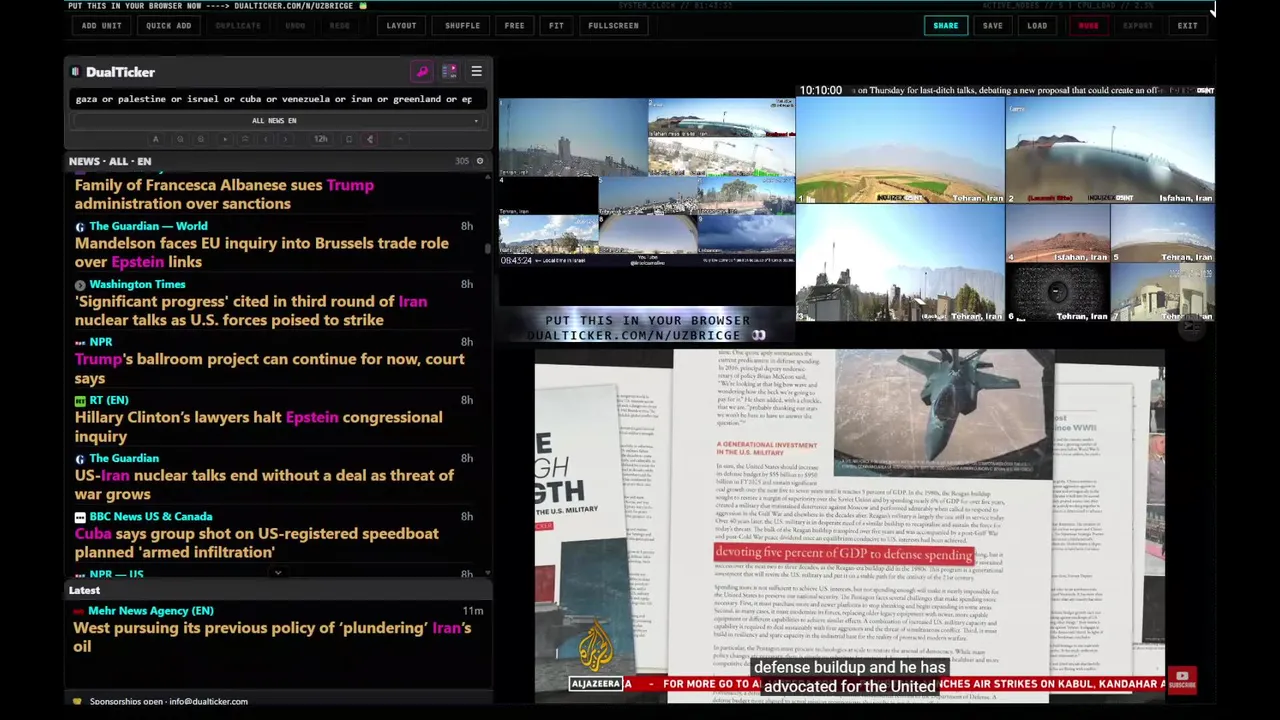Screen dimensions: 1280x720
Task: Click the SHARE button
Action: click(946, 26)
